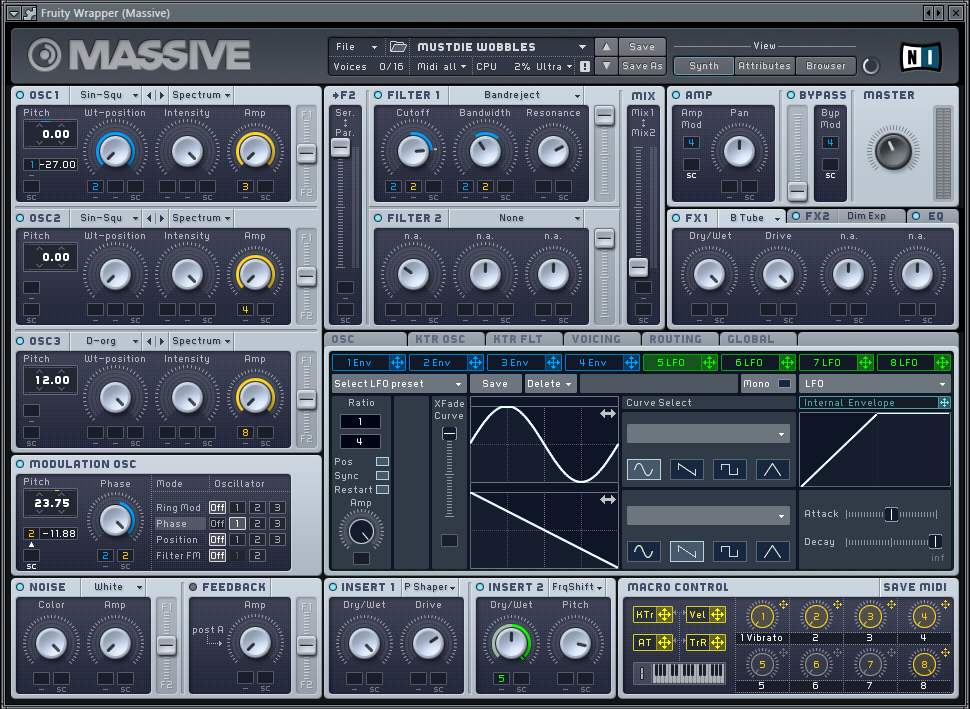This screenshot has width=970, height=709.
Task: Click the Internal Envelope Attack slider
Action: [x=891, y=514]
